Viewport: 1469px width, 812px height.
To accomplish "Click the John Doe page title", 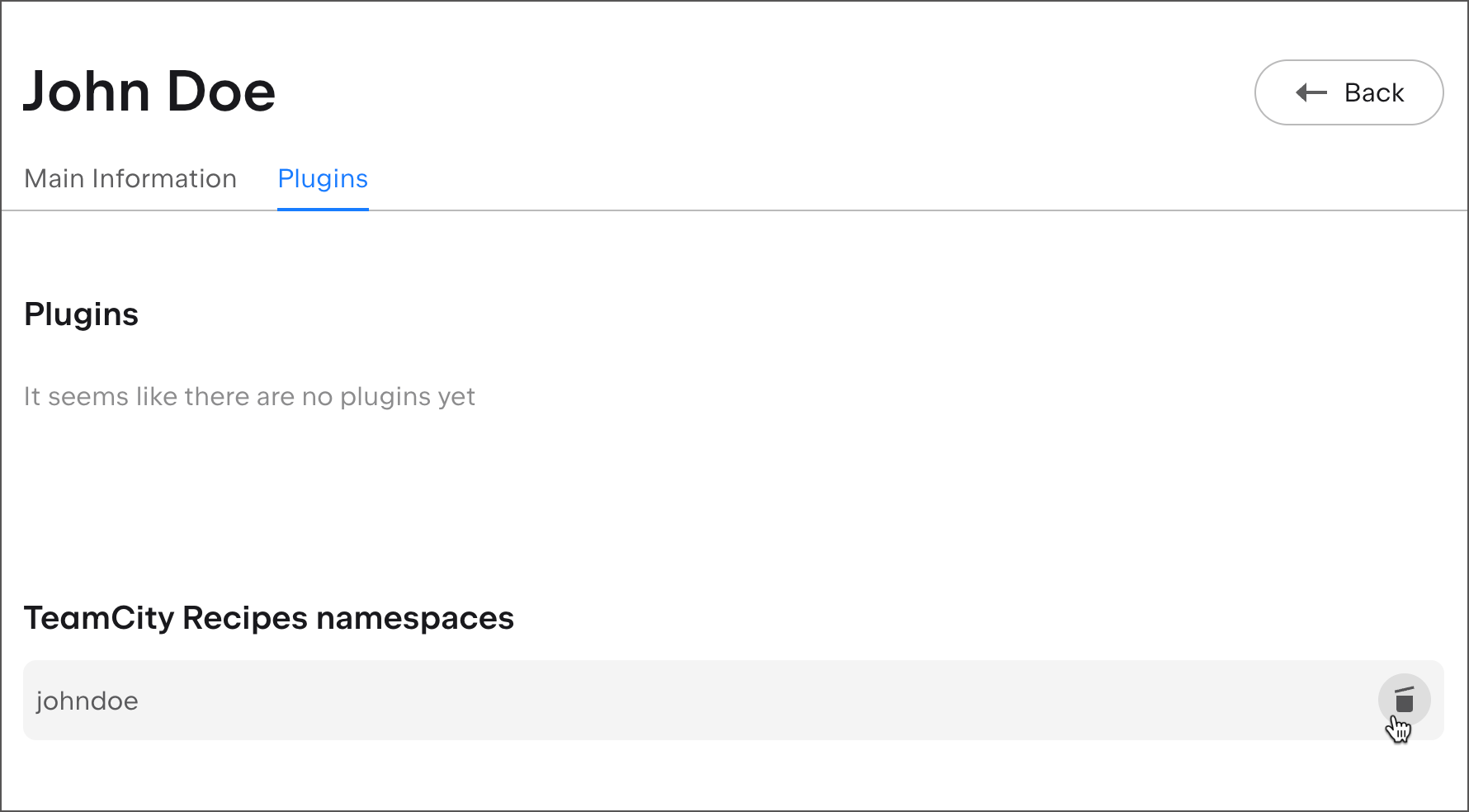I will [x=149, y=91].
